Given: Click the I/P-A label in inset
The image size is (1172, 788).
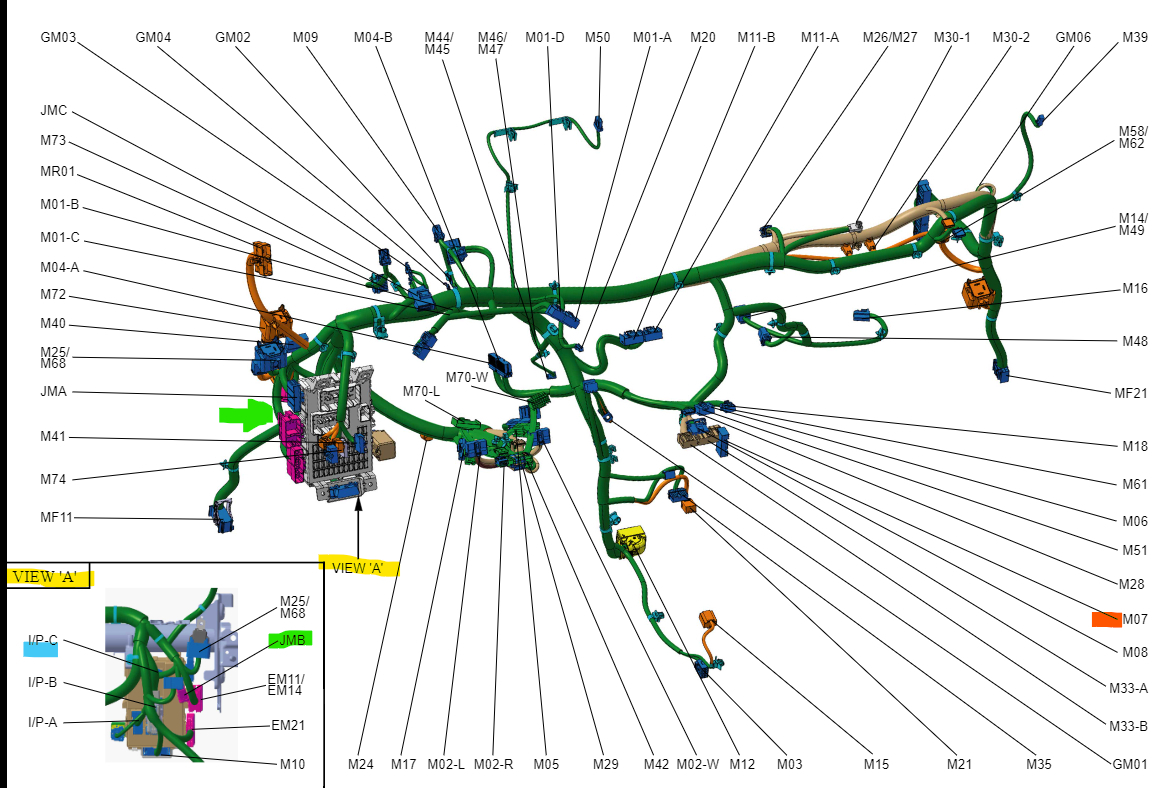Looking at the screenshot, I should [43, 722].
